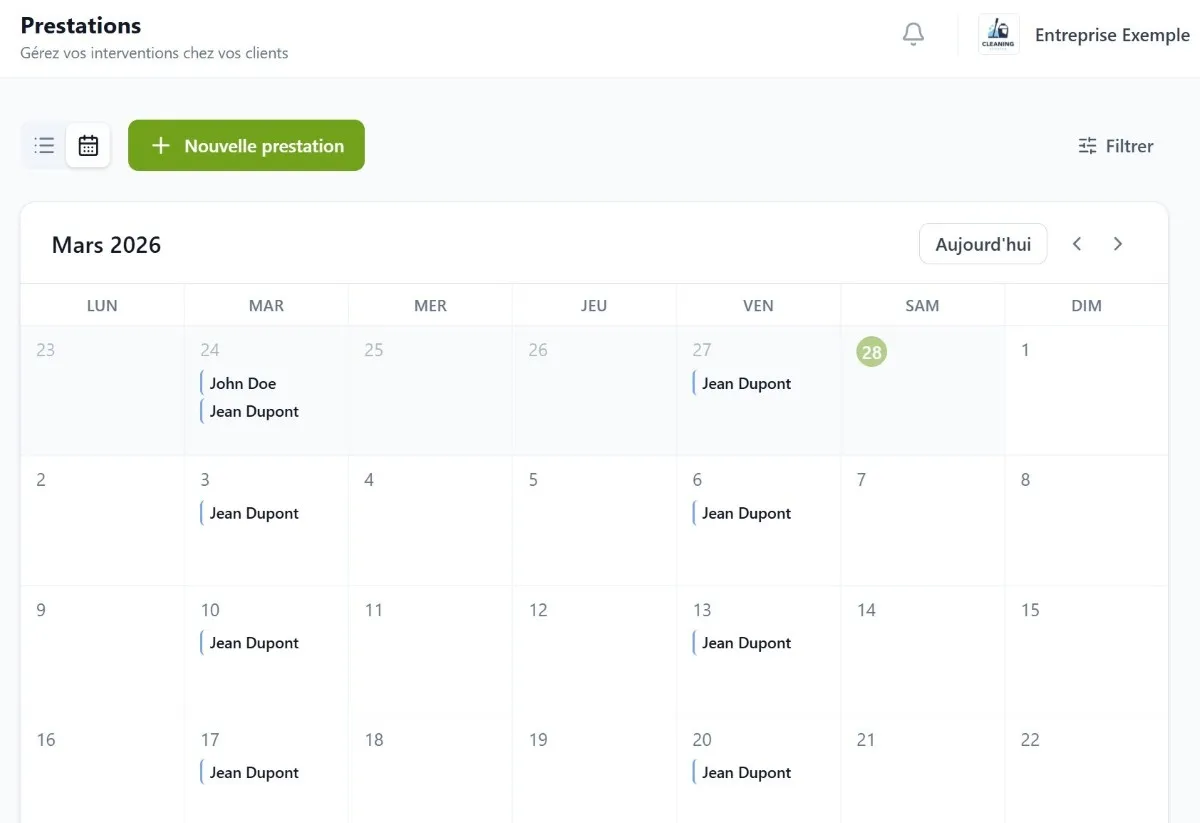
Task: Open Jean Dupont's event on February 27
Action: tap(746, 383)
